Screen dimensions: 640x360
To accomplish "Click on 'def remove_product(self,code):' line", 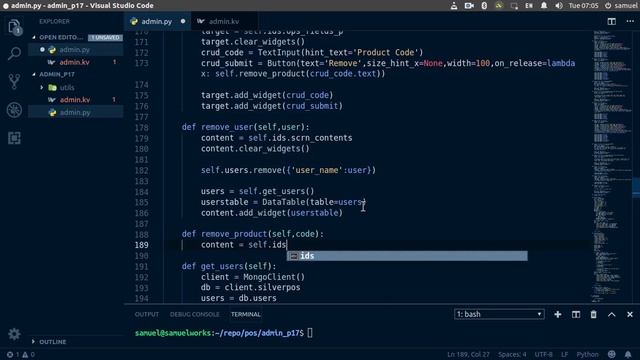I will pos(253,234).
